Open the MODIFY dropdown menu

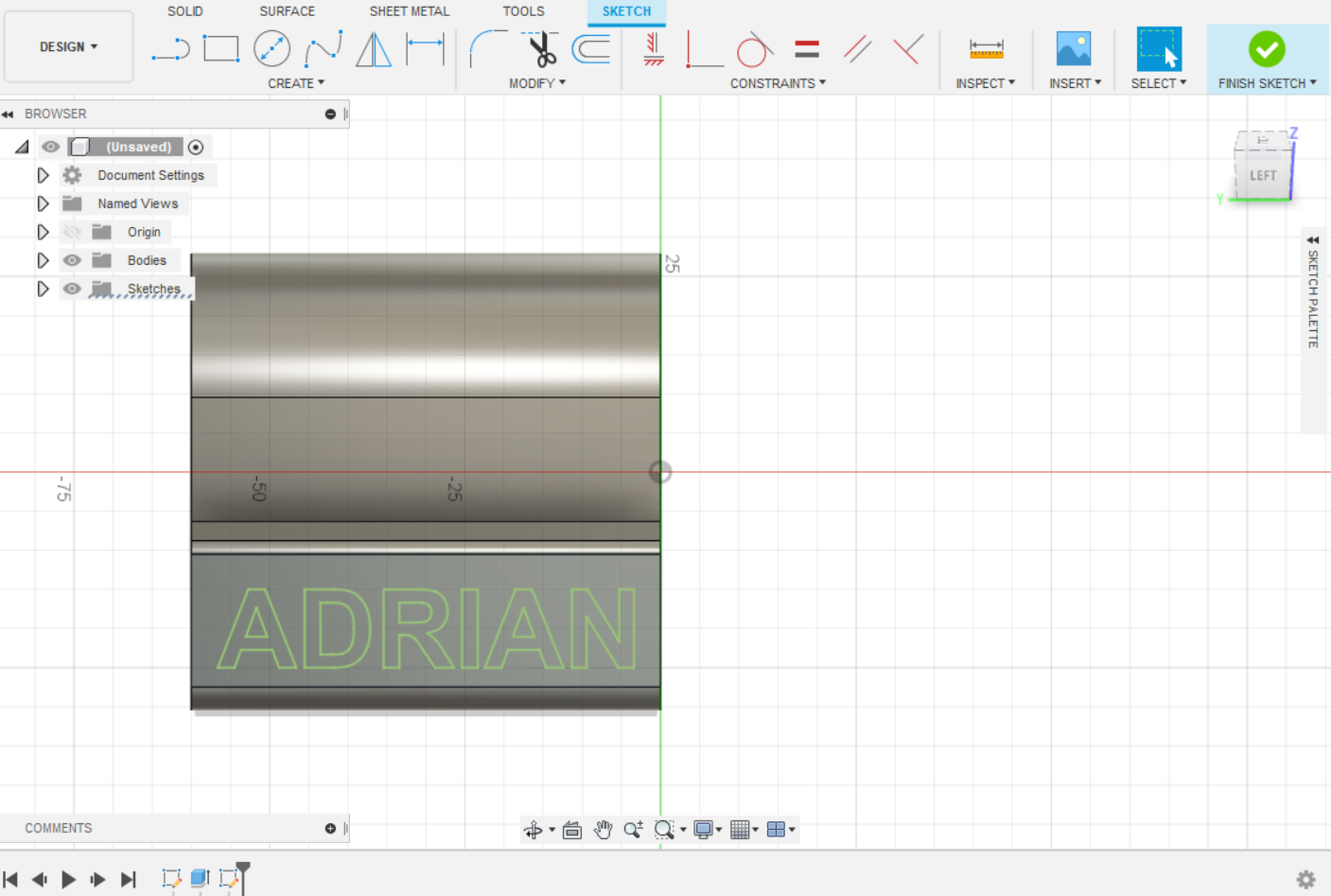[x=537, y=83]
